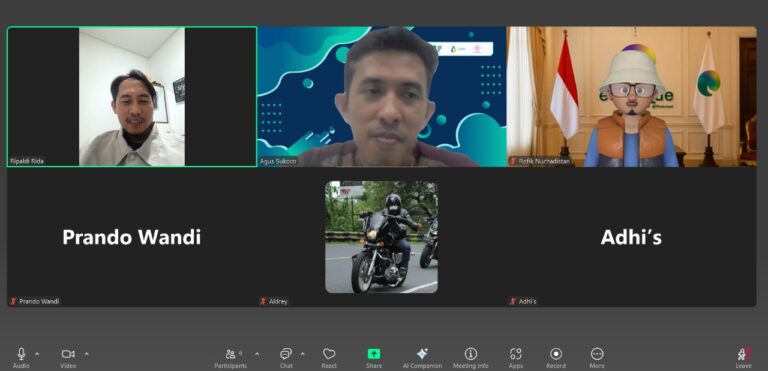
Task: Toggle the Video camera on or off
Action: (68, 357)
